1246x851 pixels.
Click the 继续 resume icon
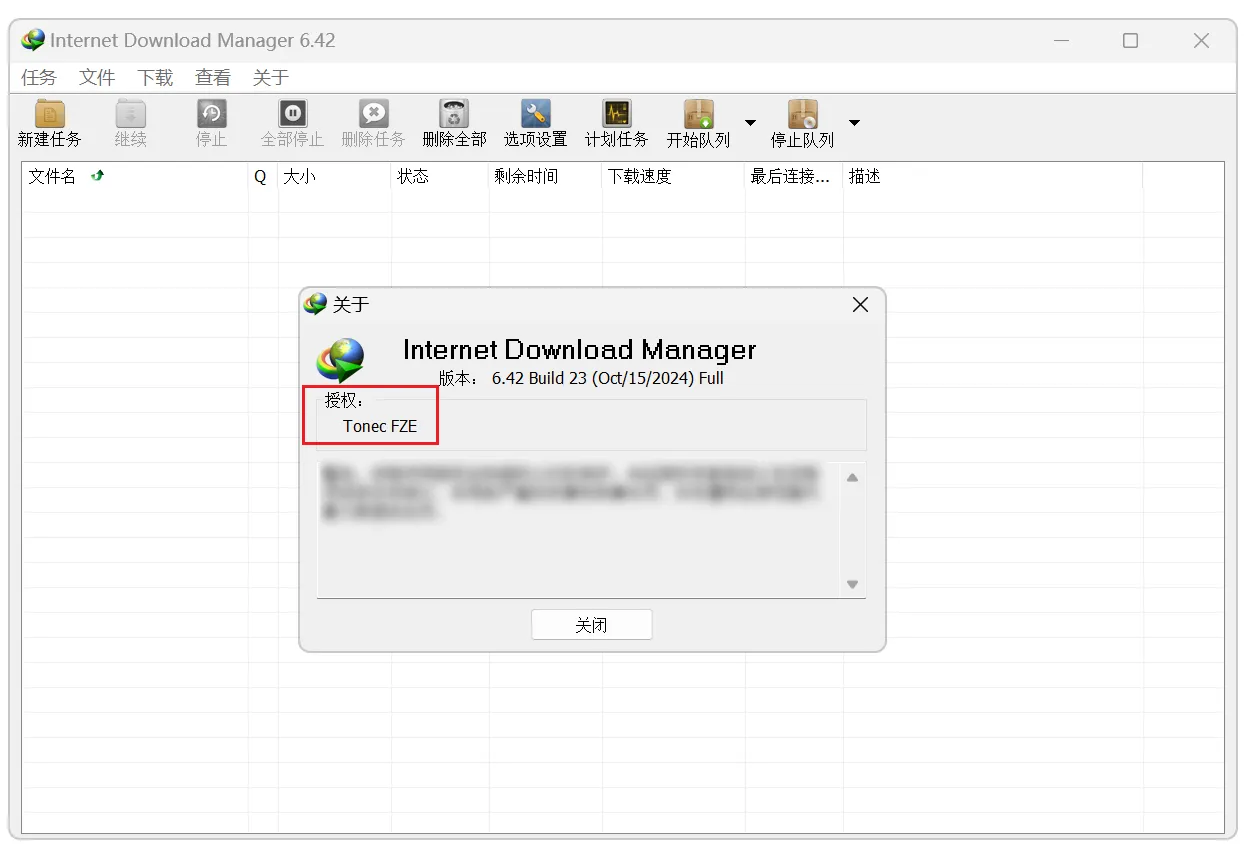(131, 113)
